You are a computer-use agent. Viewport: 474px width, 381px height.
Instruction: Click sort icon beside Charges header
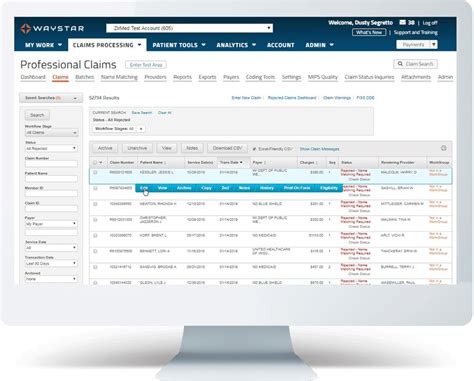point(317,162)
